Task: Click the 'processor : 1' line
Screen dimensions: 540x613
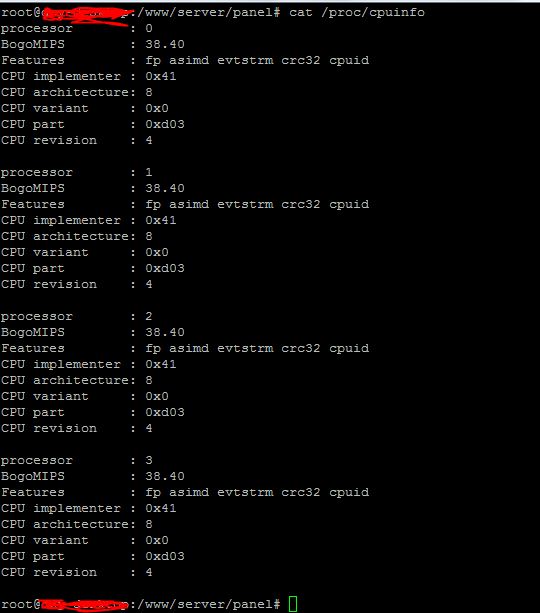Action: click(77, 172)
